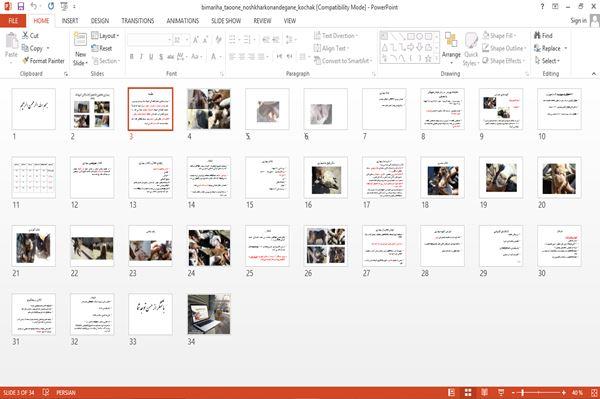Click the New Slide icon
This screenshot has height=399, width=600.
coord(80,39)
